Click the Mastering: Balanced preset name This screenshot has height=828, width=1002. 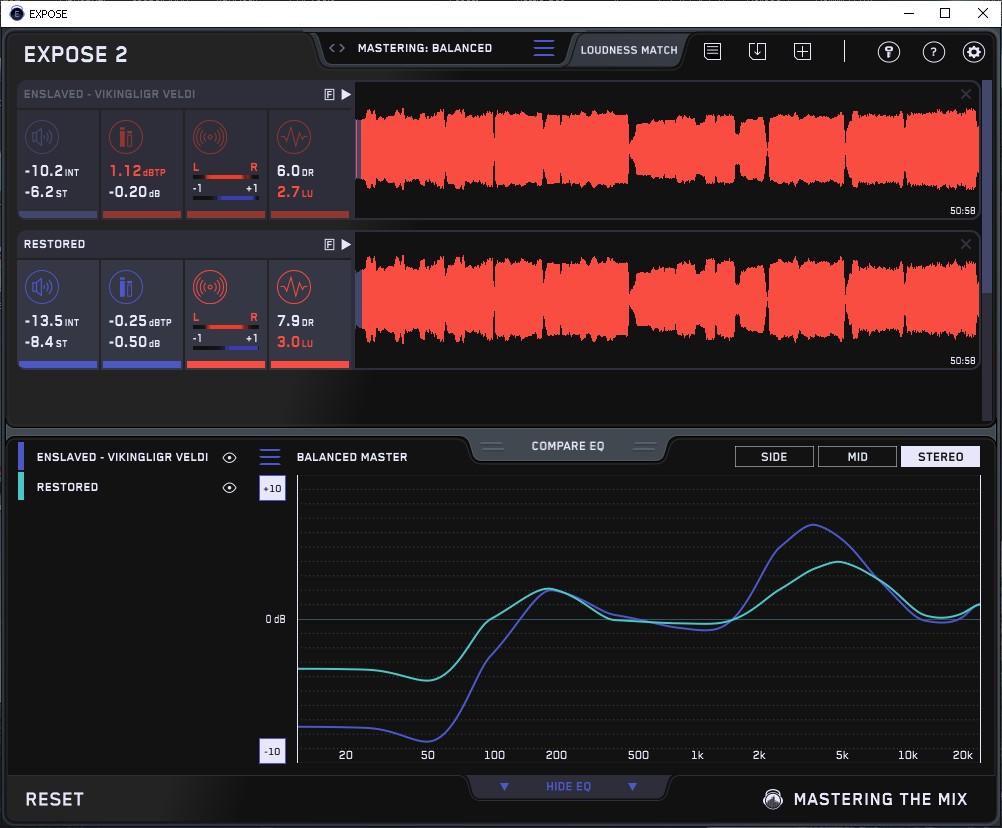pos(425,48)
